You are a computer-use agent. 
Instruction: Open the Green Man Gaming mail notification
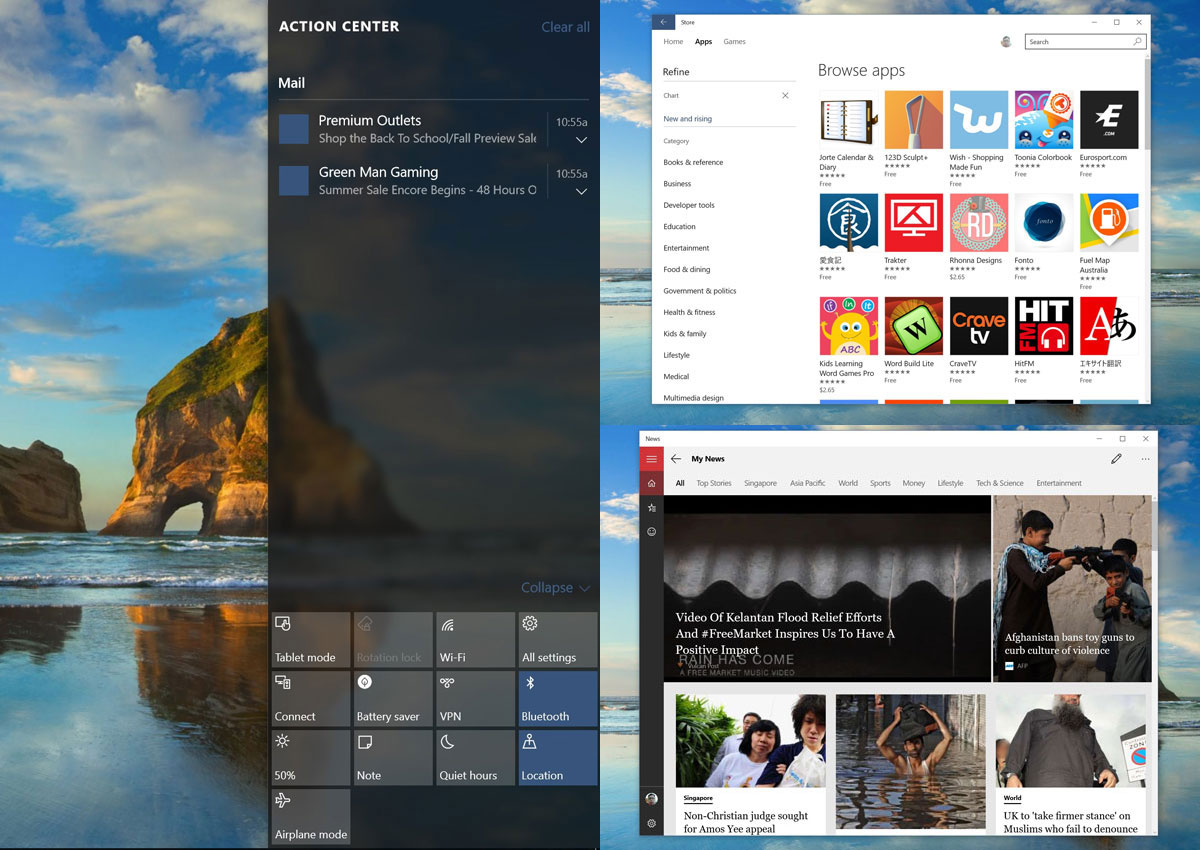433,181
